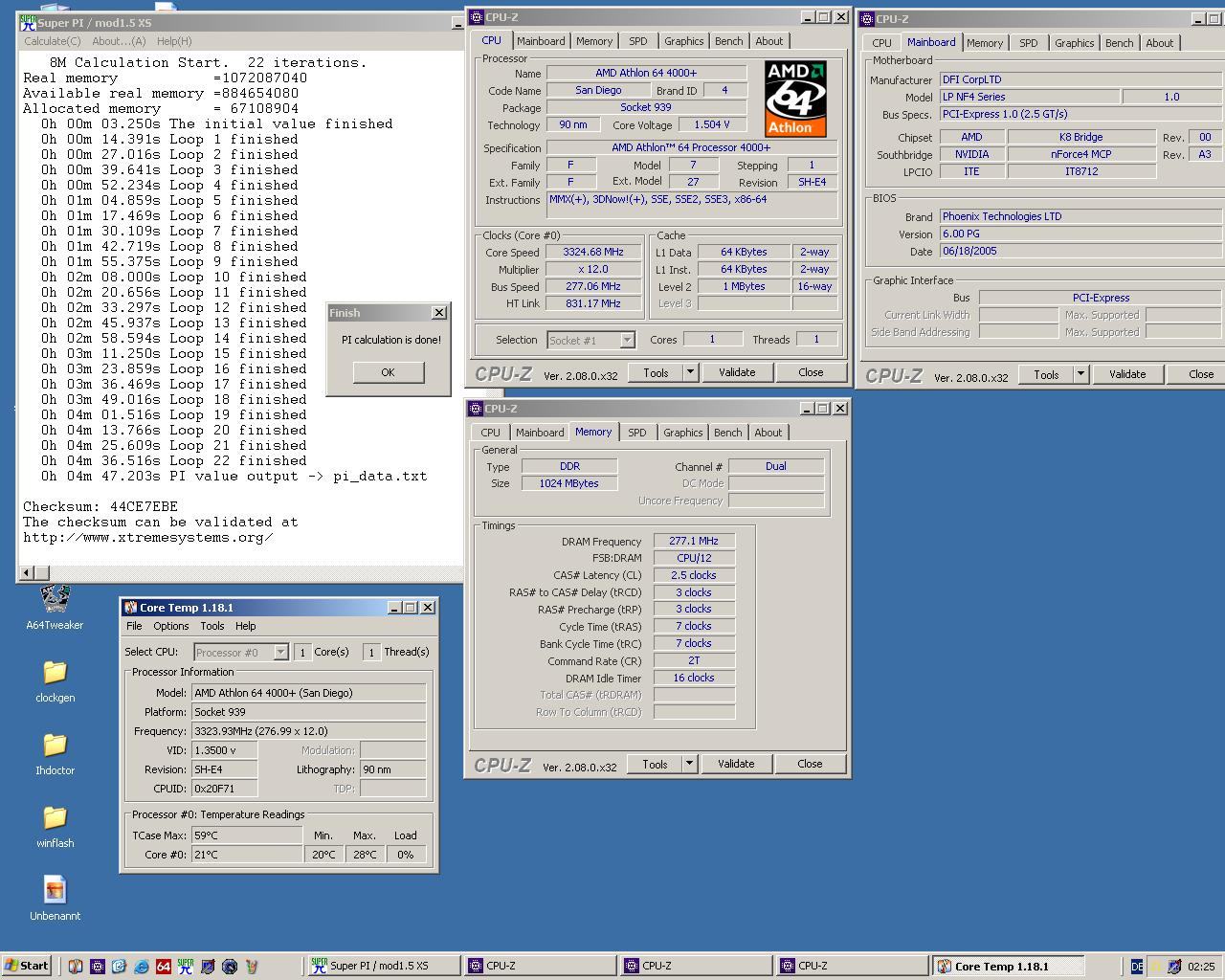The image size is (1225, 980).
Task: Click Tools button in Mainboard tab window
Action: click(x=1046, y=374)
